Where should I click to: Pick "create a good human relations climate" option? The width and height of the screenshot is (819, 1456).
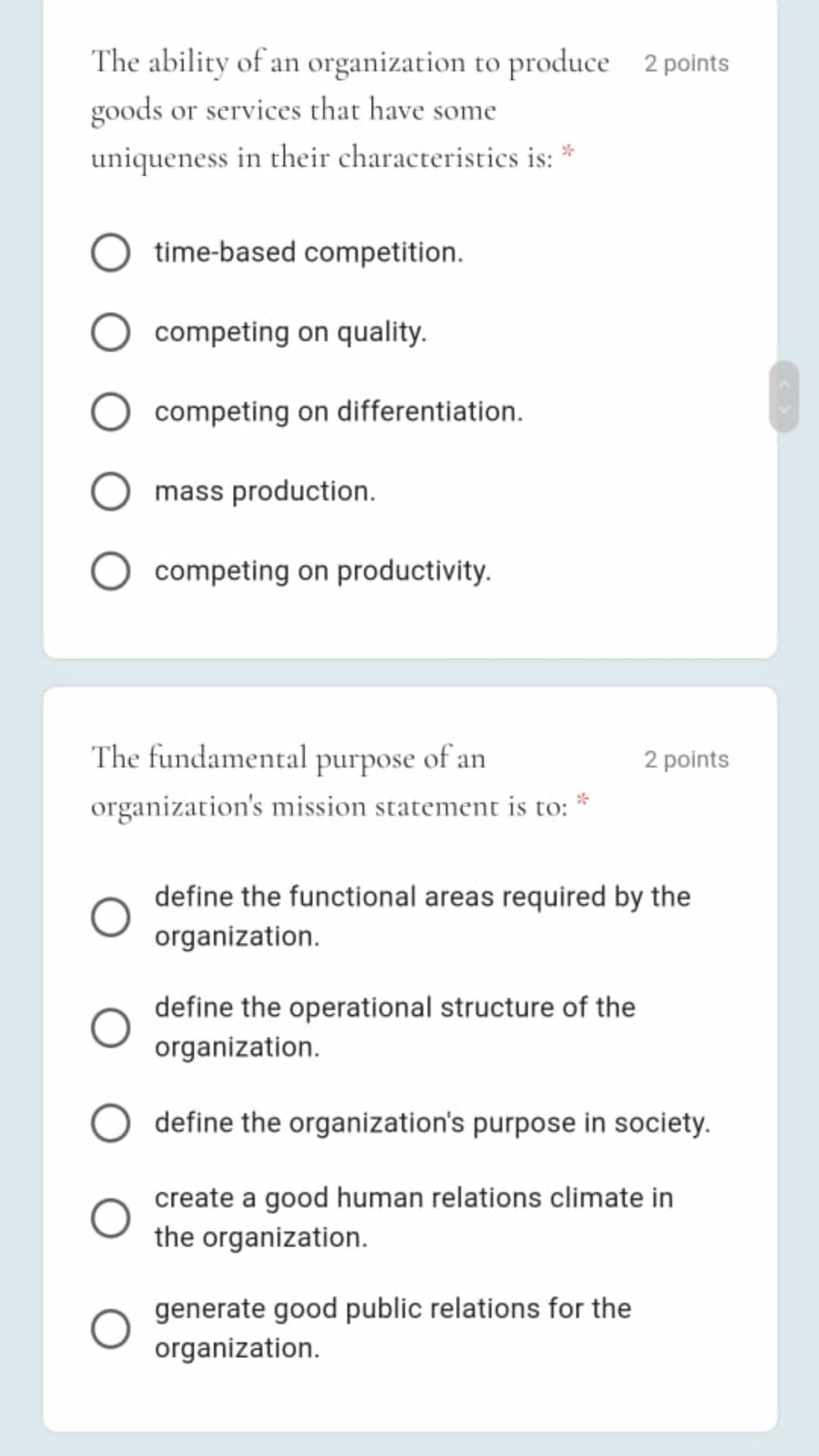pyautogui.click(x=111, y=1217)
